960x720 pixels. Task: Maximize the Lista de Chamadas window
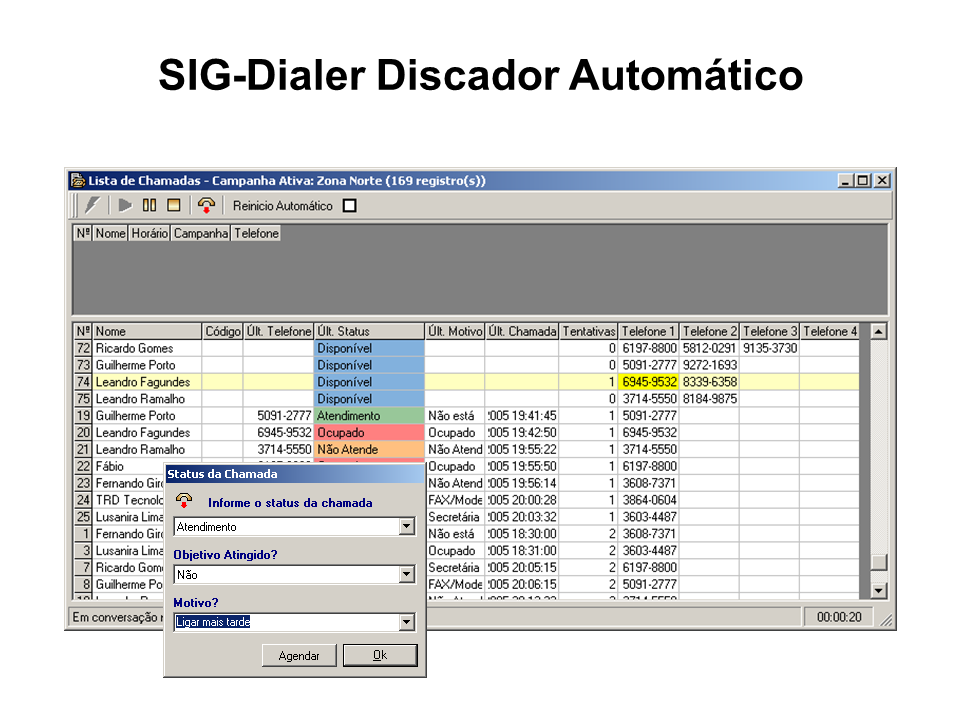[x=863, y=181]
